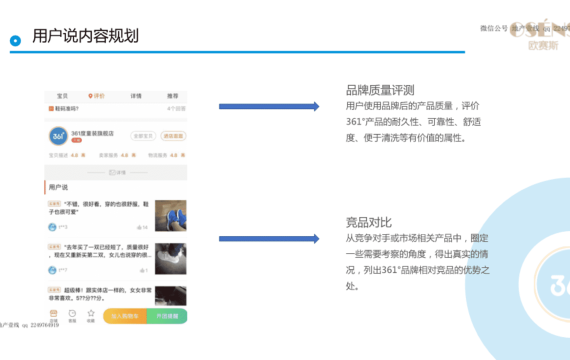
Task: Click the 欧赛斯 logo at top right
Action: [540, 35]
